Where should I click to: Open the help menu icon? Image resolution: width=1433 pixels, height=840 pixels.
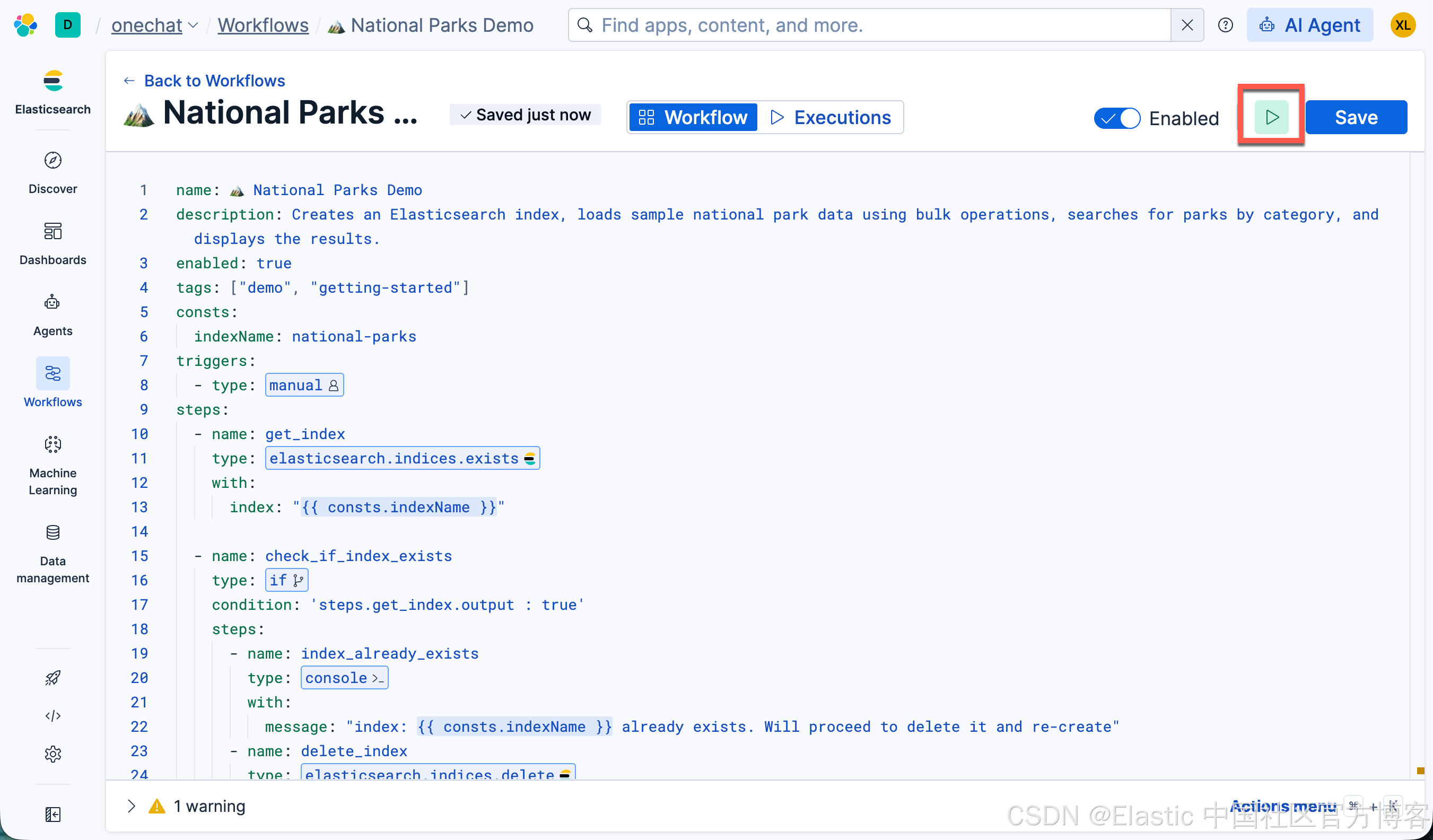1225,25
